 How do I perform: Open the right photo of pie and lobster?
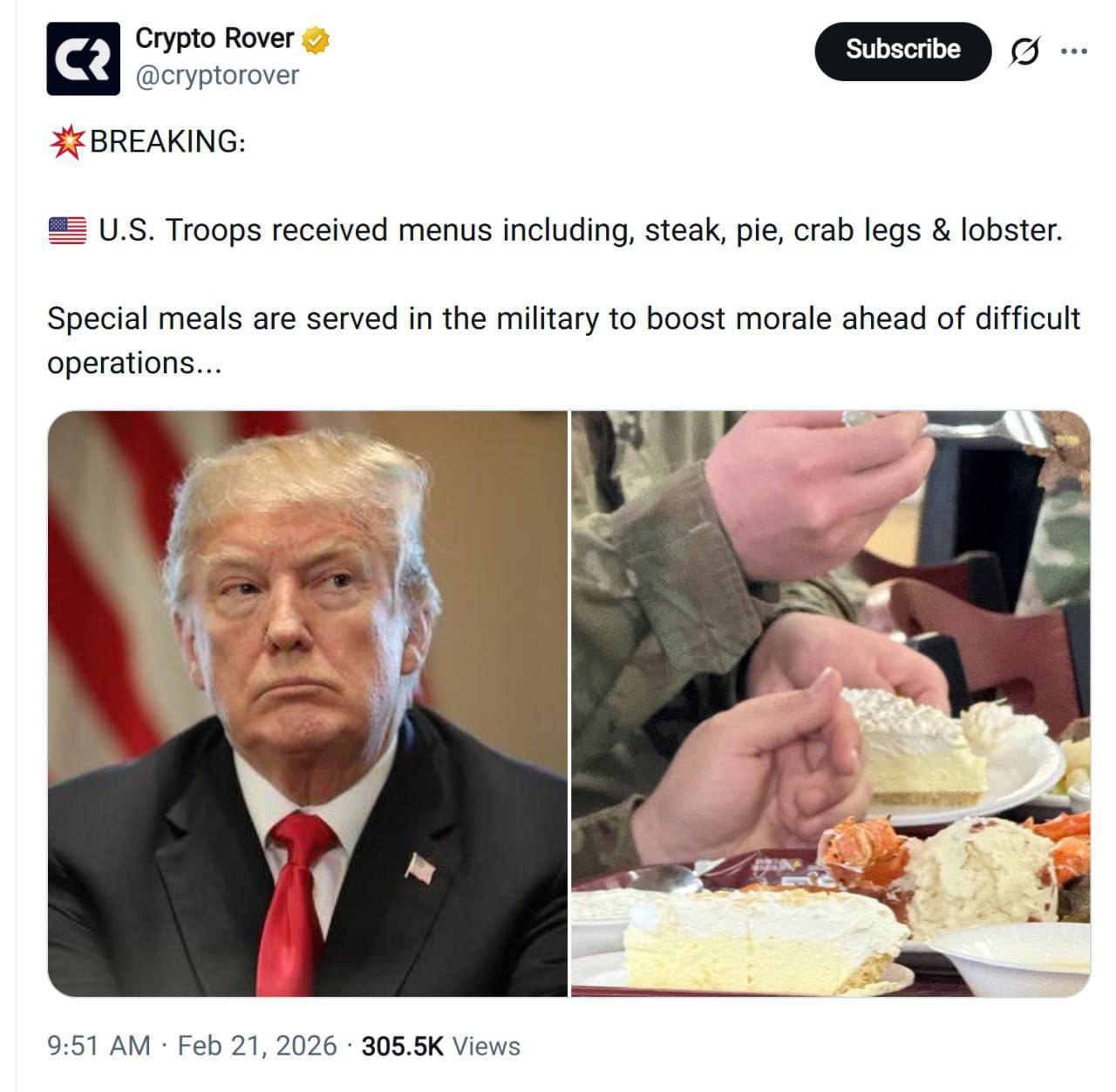[831, 703]
